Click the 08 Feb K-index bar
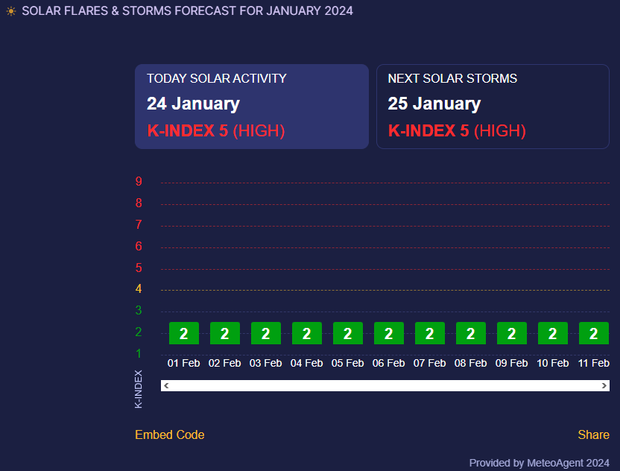Screen dimensions: 620x471 click(x=470, y=333)
